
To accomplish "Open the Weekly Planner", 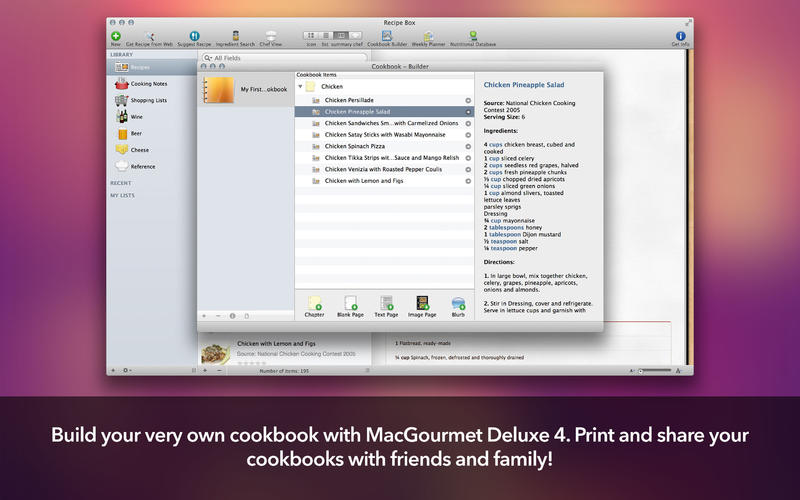I will (429, 36).
